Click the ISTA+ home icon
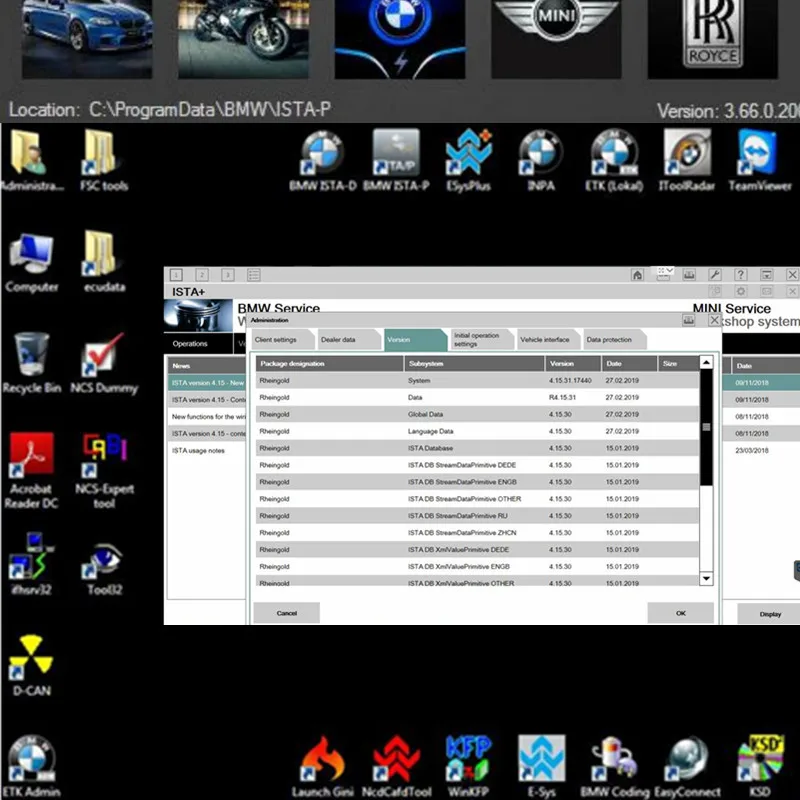The width and height of the screenshot is (800, 800). point(637,276)
